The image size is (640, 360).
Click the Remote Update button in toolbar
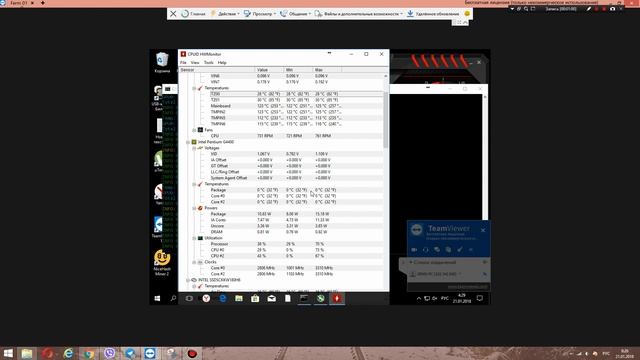(x=433, y=13)
